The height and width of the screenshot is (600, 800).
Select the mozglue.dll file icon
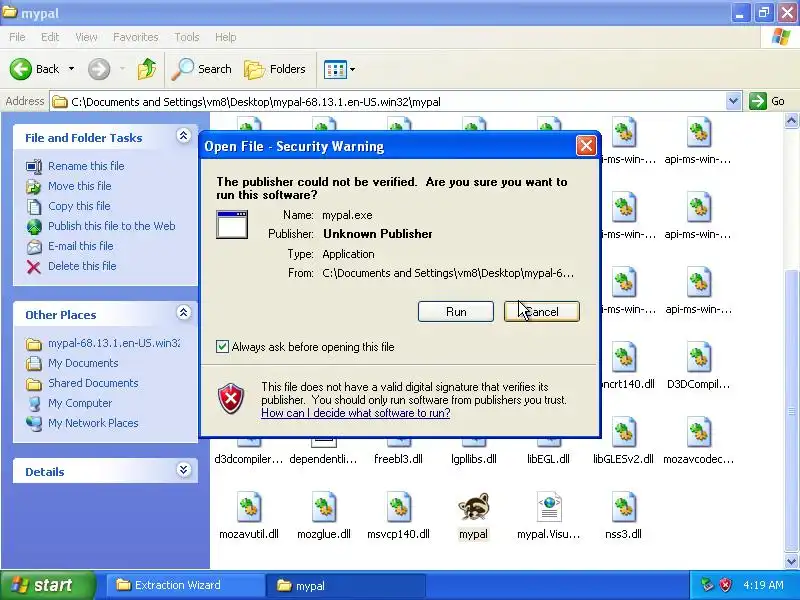[x=324, y=507]
